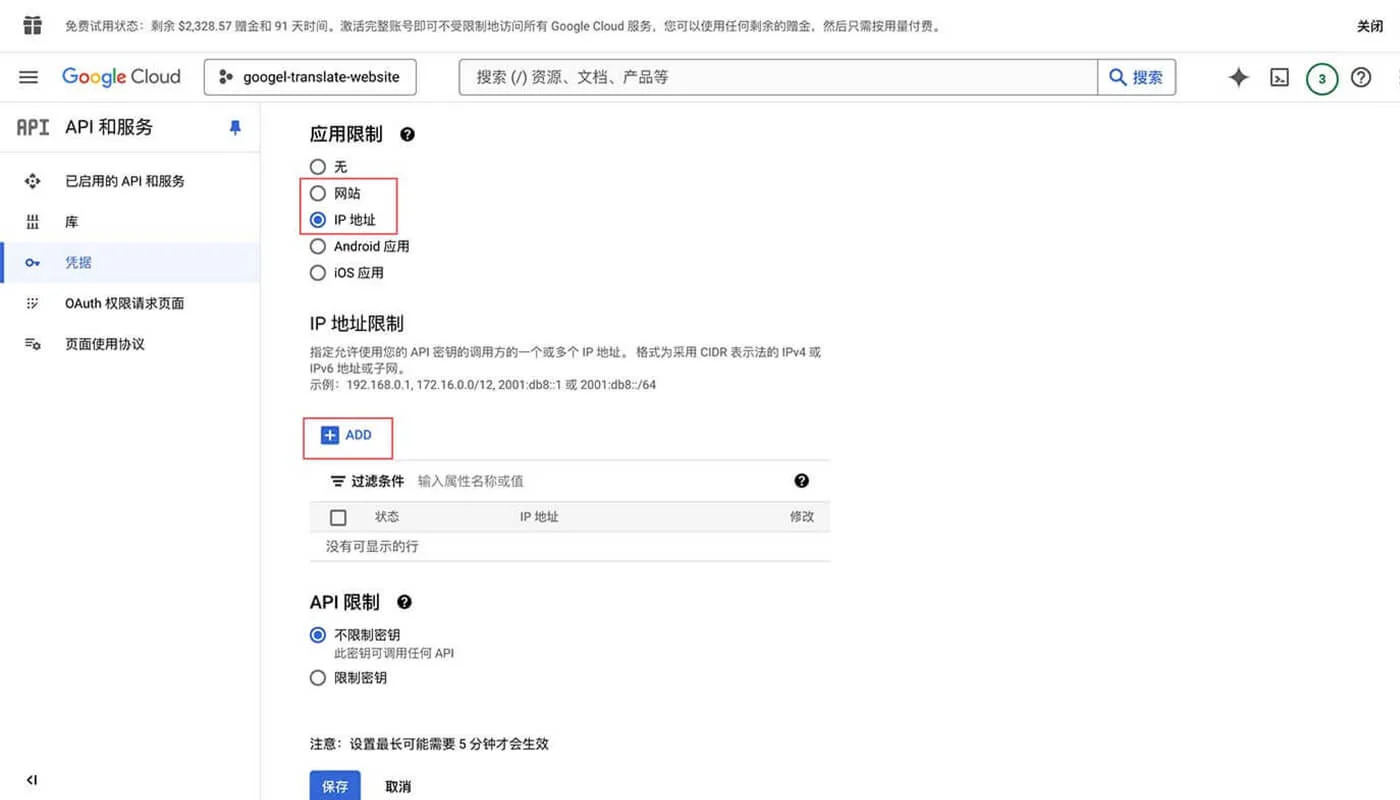Screen dimensions: 1400x800
Task: Unpin the API 和服务 section
Action: click(x=236, y=127)
